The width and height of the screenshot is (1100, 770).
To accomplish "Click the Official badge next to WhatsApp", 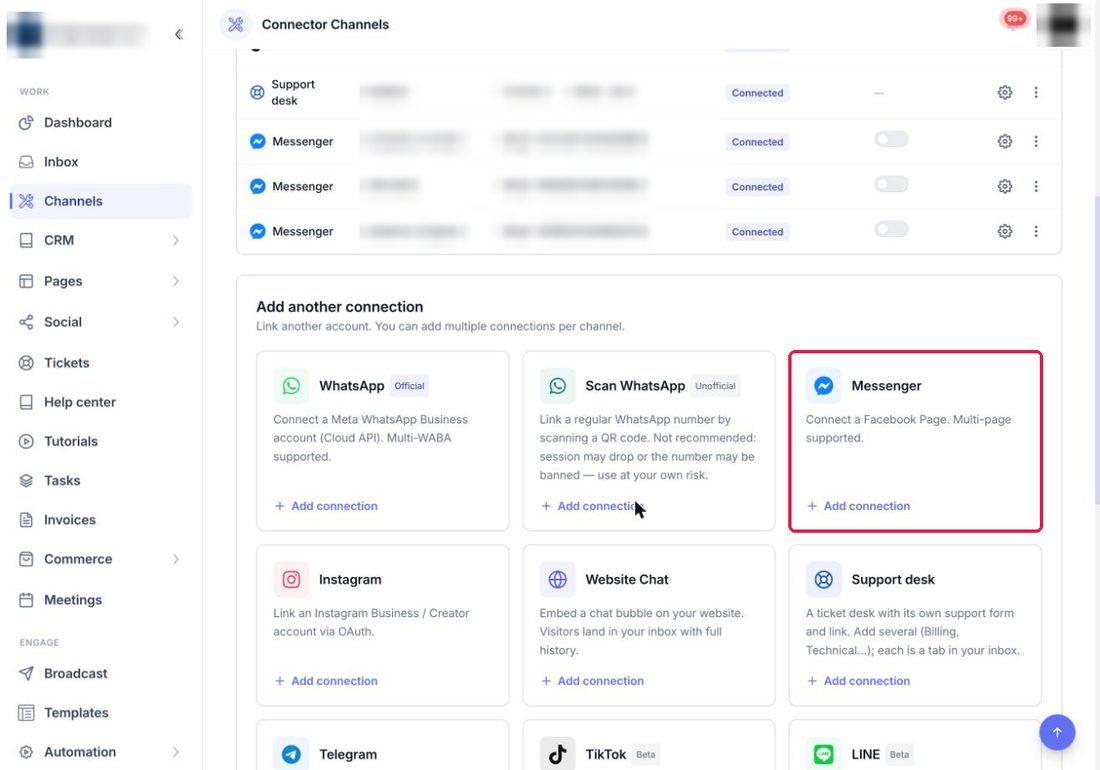I will (x=409, y=386).
